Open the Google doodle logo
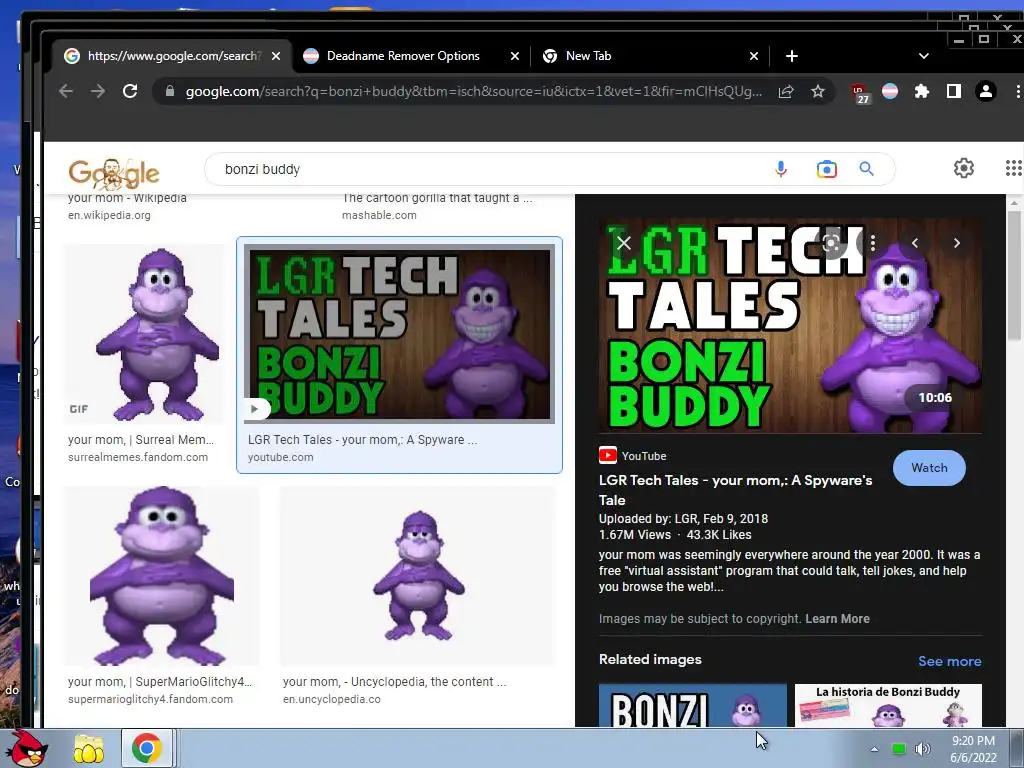1024x768 pixels. [114, 173]
